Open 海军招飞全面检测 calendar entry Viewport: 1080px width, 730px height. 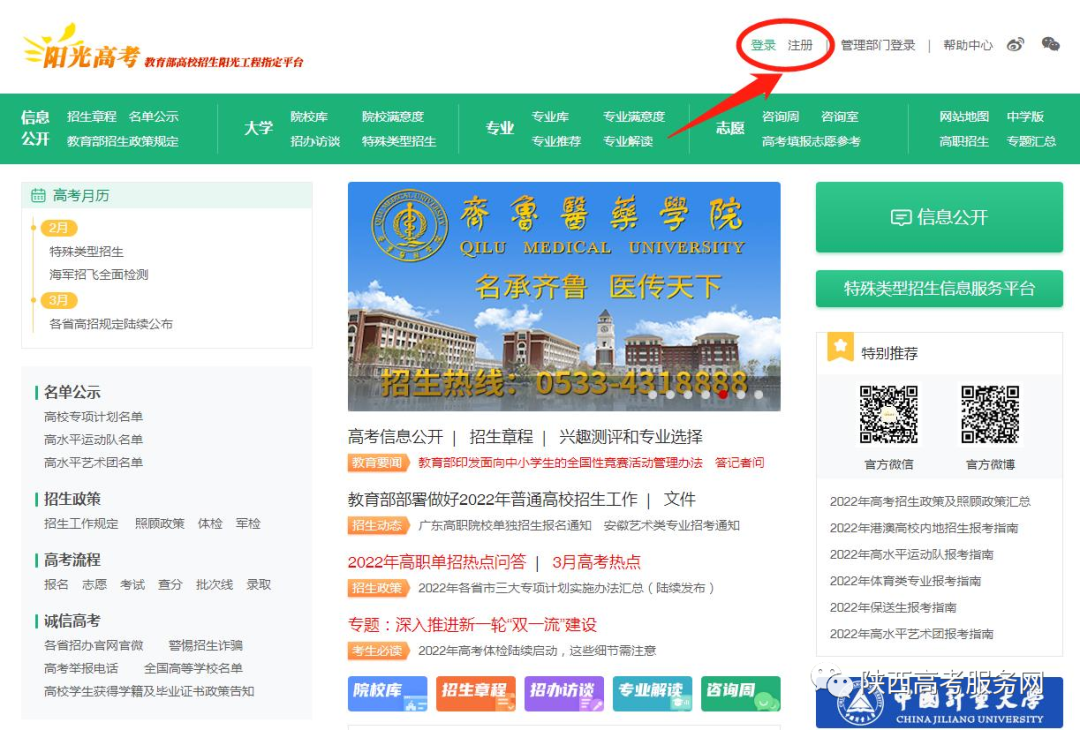pyautogui.click(x=98, y=275)
